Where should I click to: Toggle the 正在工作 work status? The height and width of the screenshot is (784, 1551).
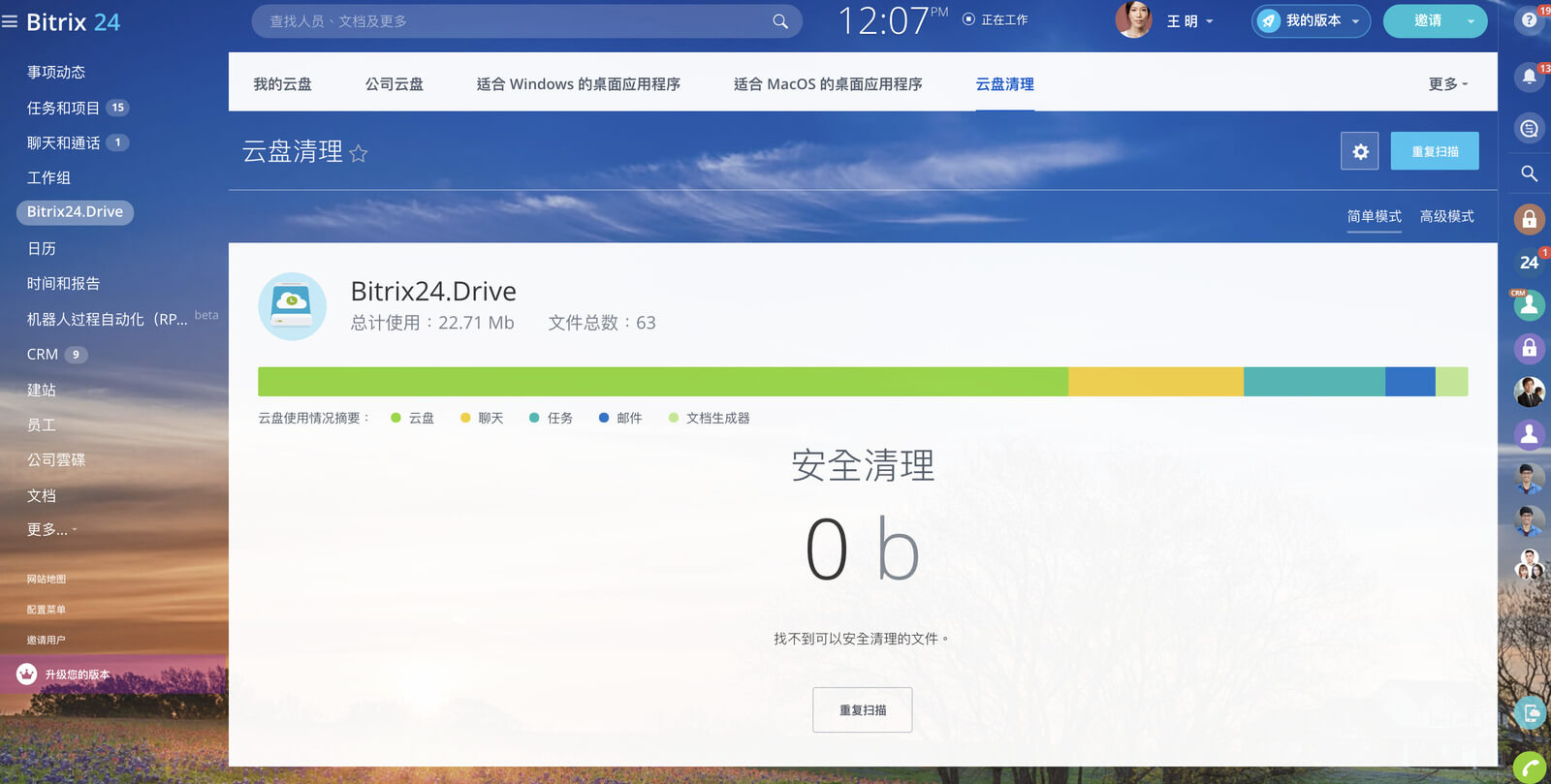[996, 19]
